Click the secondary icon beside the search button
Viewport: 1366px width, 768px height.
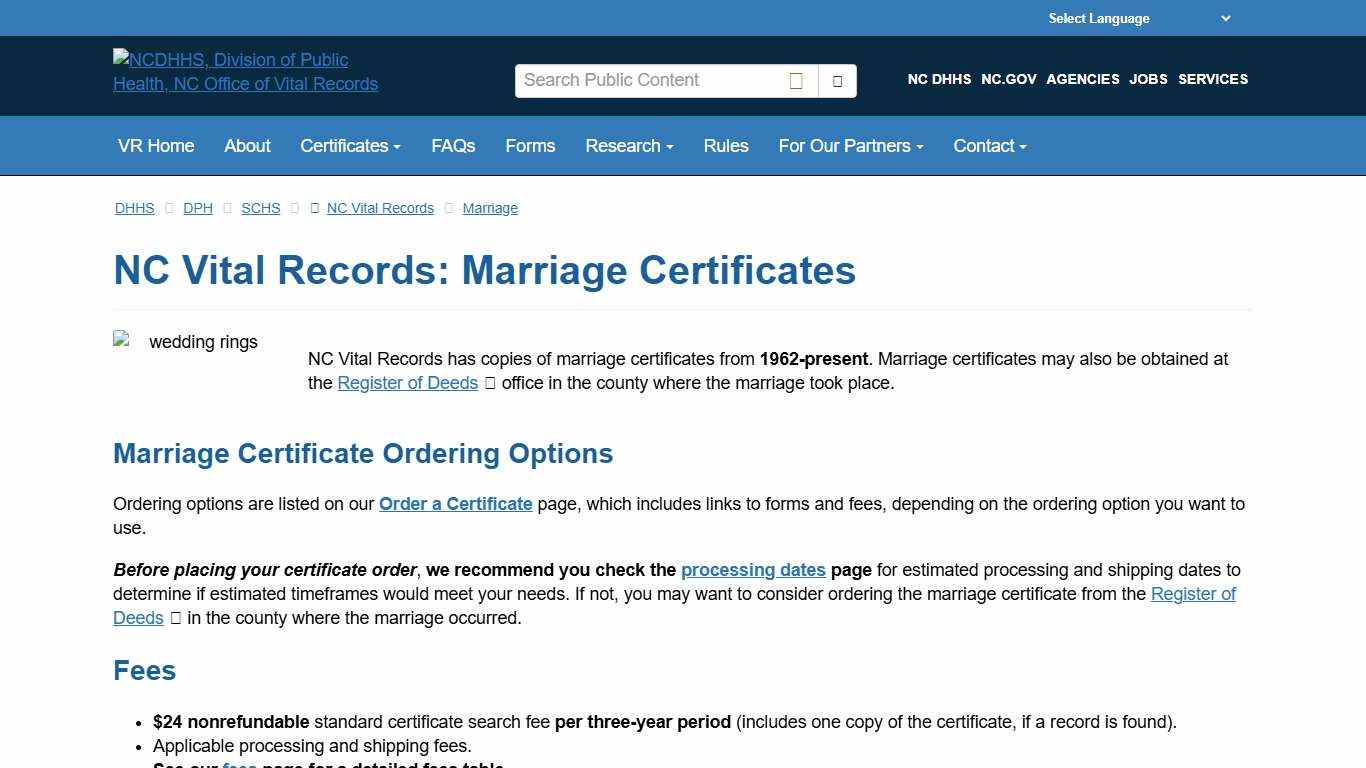[x=836, y=80]
